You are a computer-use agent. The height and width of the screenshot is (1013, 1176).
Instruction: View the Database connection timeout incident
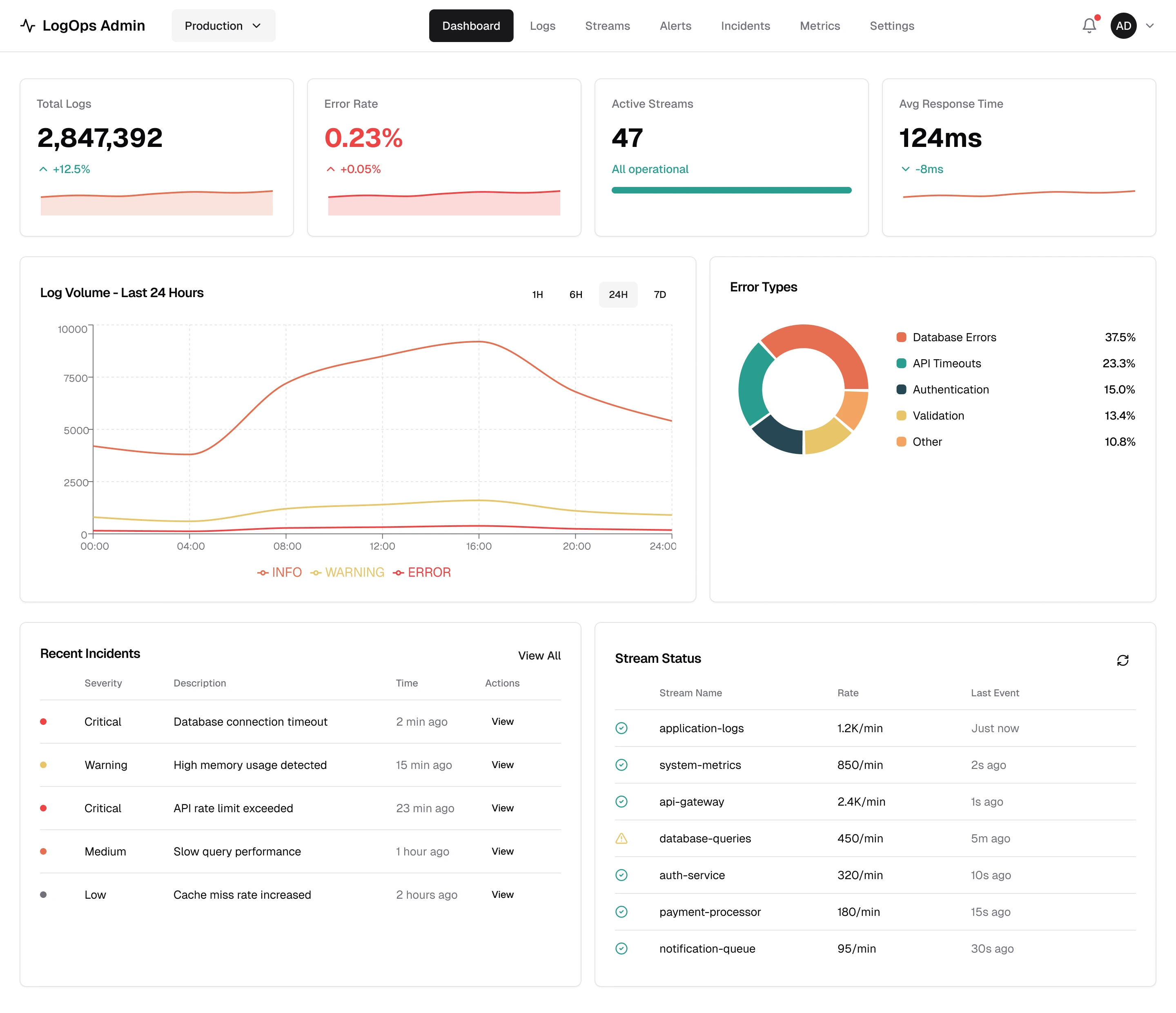pos(502,722)
